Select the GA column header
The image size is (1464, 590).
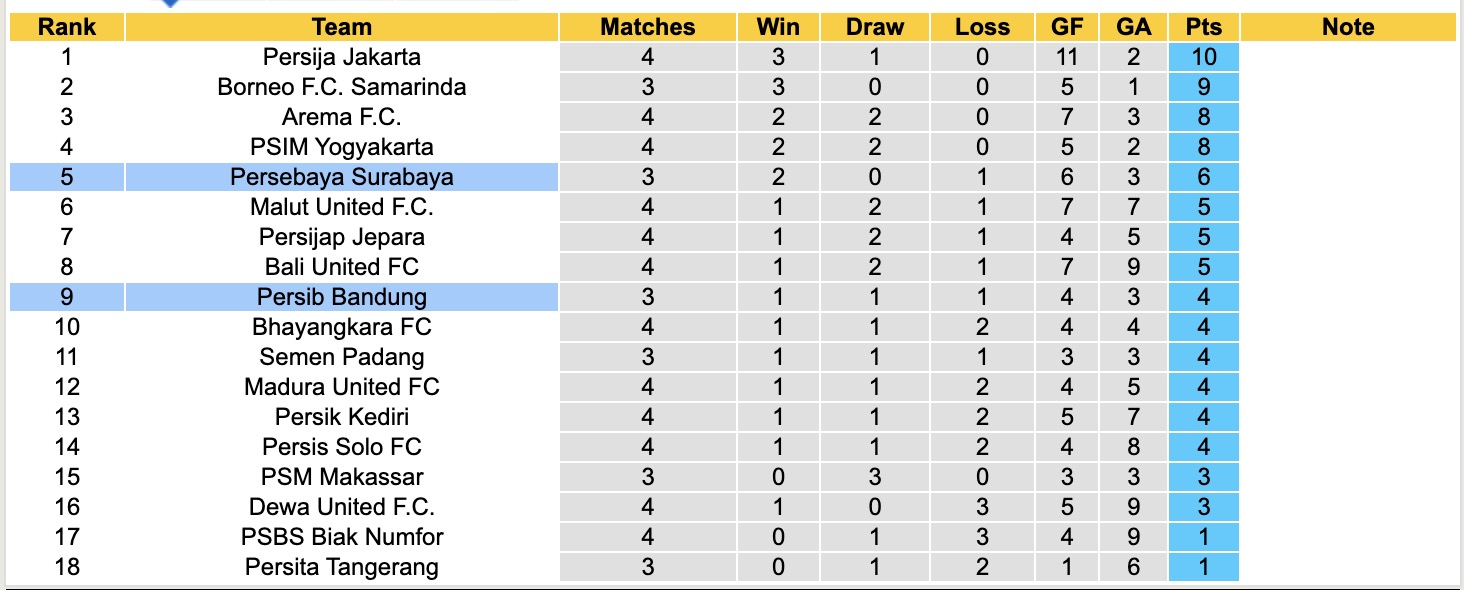click(1134, 27)
